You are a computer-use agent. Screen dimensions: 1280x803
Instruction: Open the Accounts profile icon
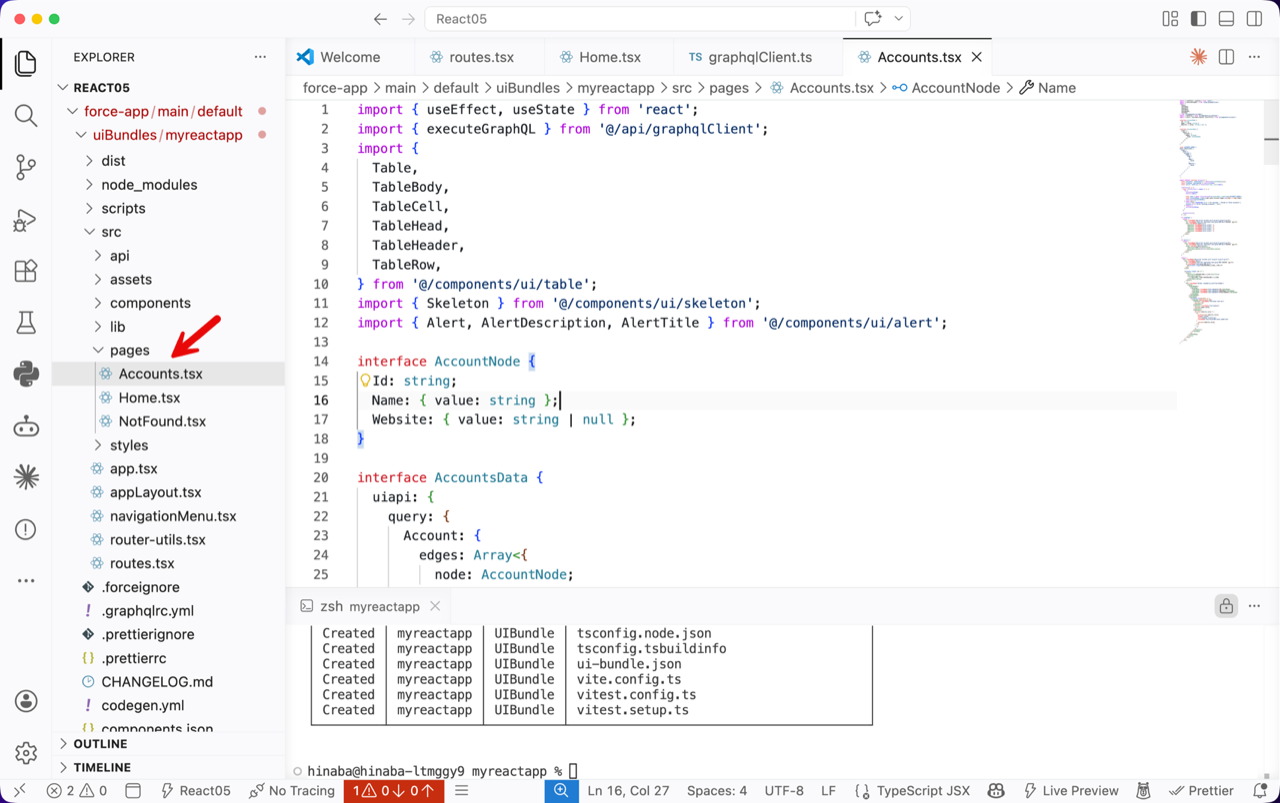coord(26,701)
